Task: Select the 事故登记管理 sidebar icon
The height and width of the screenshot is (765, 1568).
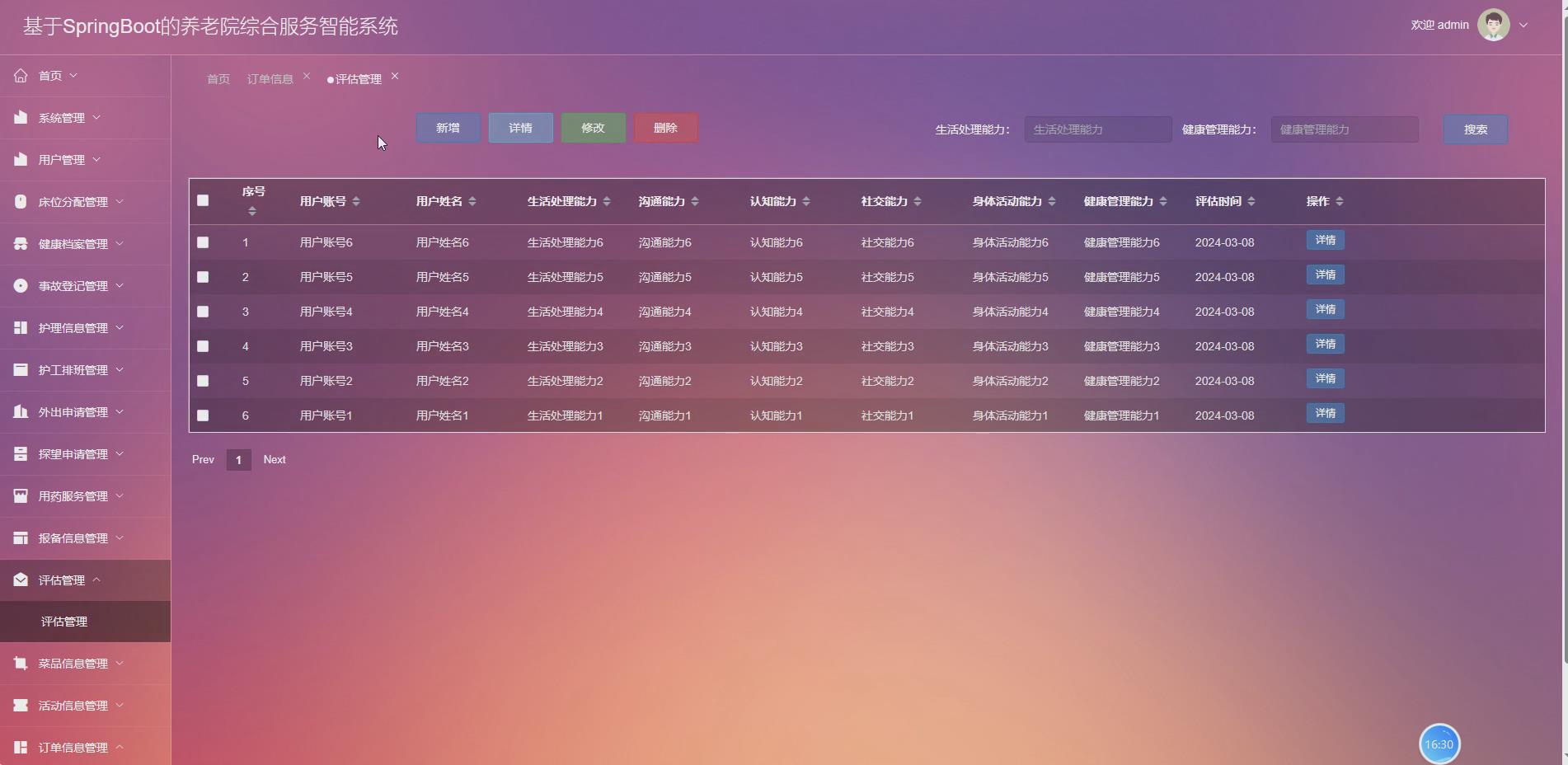Action: pyautogui.click(x=21, y=285)
